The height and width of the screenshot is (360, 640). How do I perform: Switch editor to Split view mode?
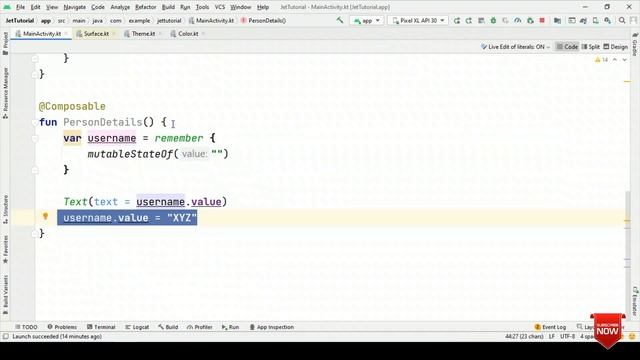coord(591,47)
